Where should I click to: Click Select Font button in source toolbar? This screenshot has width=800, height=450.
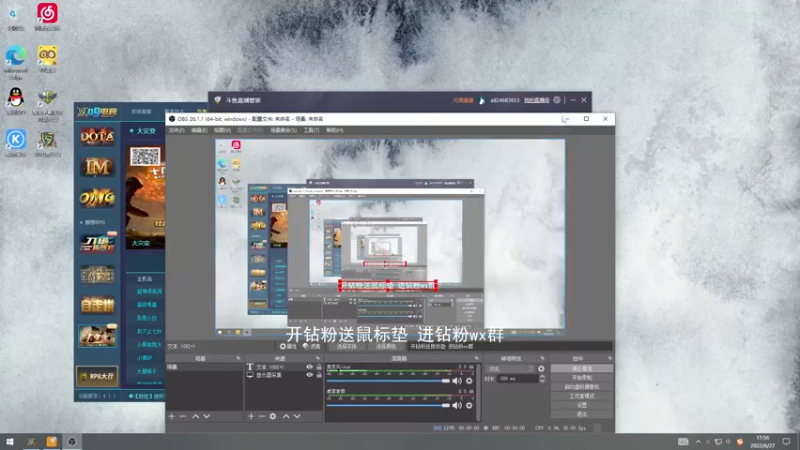[x=346, y=346]
